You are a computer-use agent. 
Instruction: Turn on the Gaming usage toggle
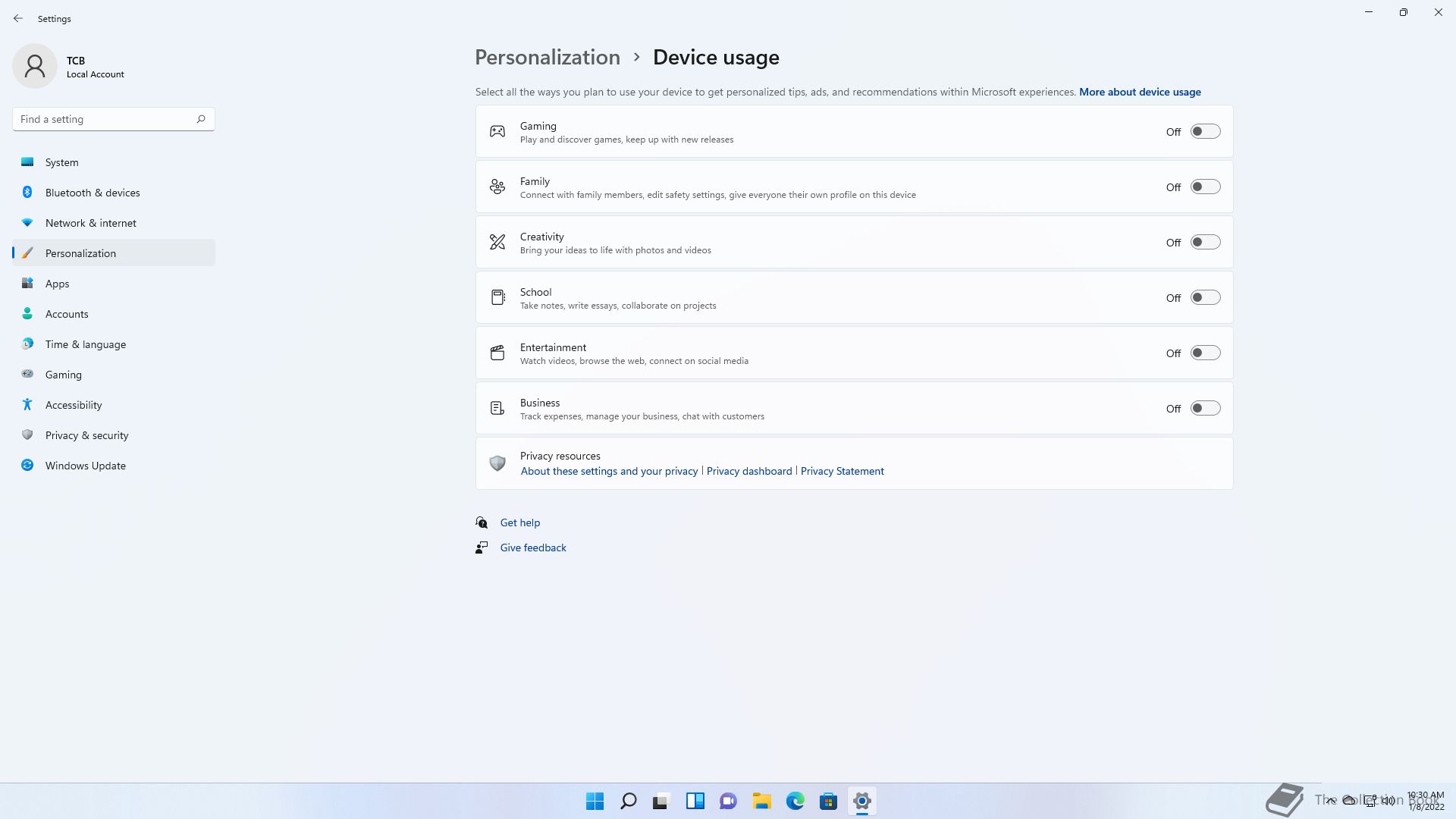click(x=1204, y=131)
